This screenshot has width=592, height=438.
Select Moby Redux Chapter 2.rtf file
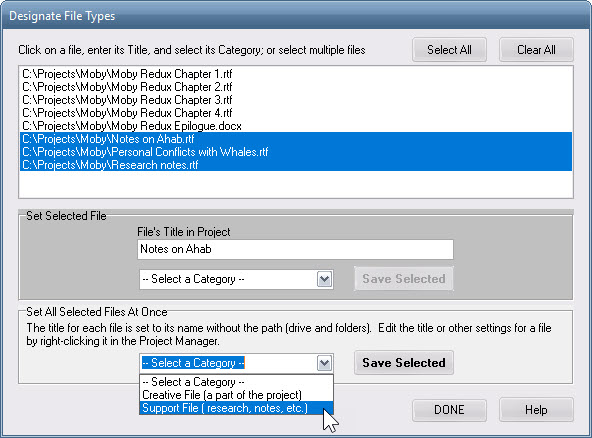click(x=296, y=87)
